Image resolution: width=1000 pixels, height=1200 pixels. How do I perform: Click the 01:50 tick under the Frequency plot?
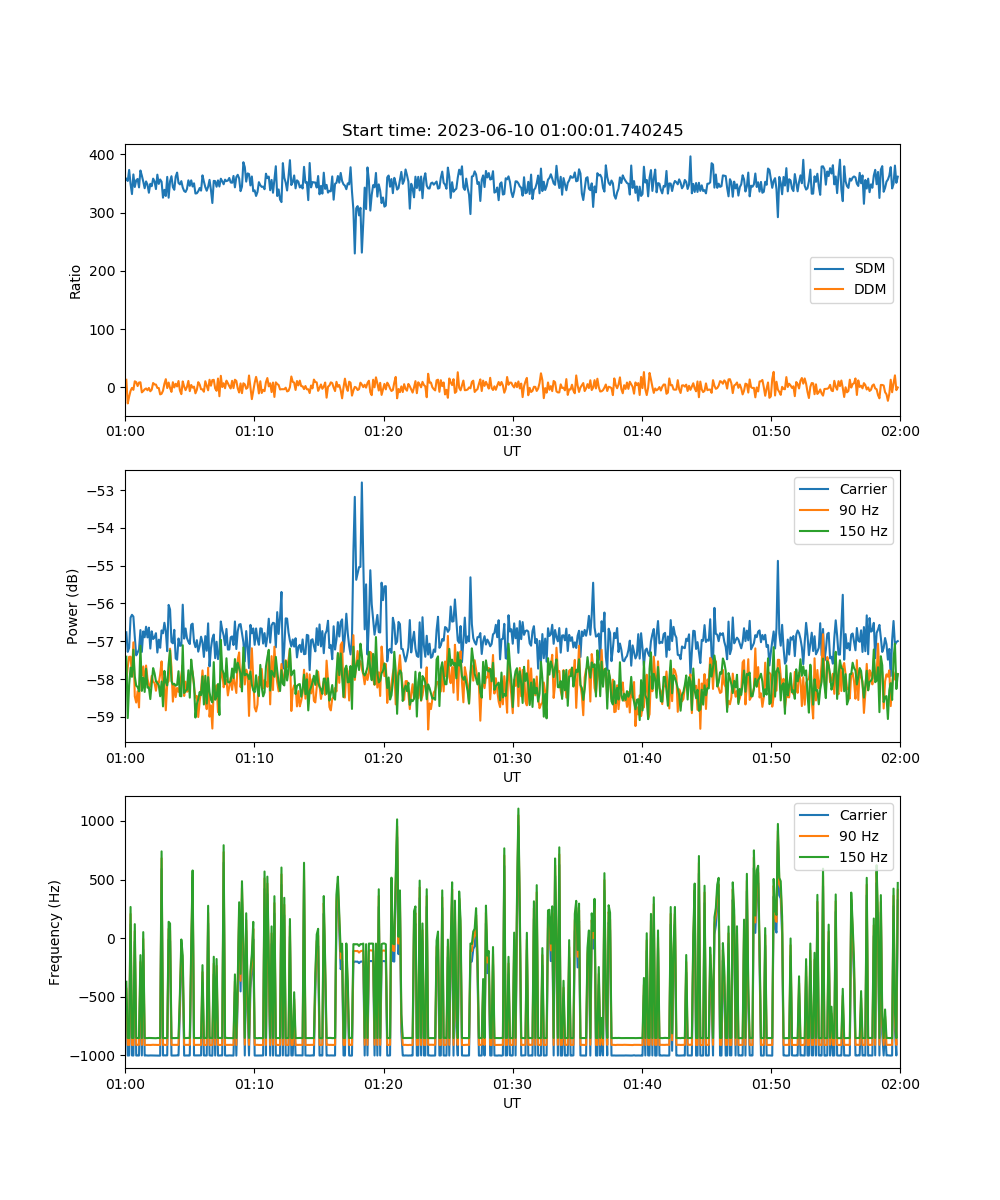(x=770, y=1083)
